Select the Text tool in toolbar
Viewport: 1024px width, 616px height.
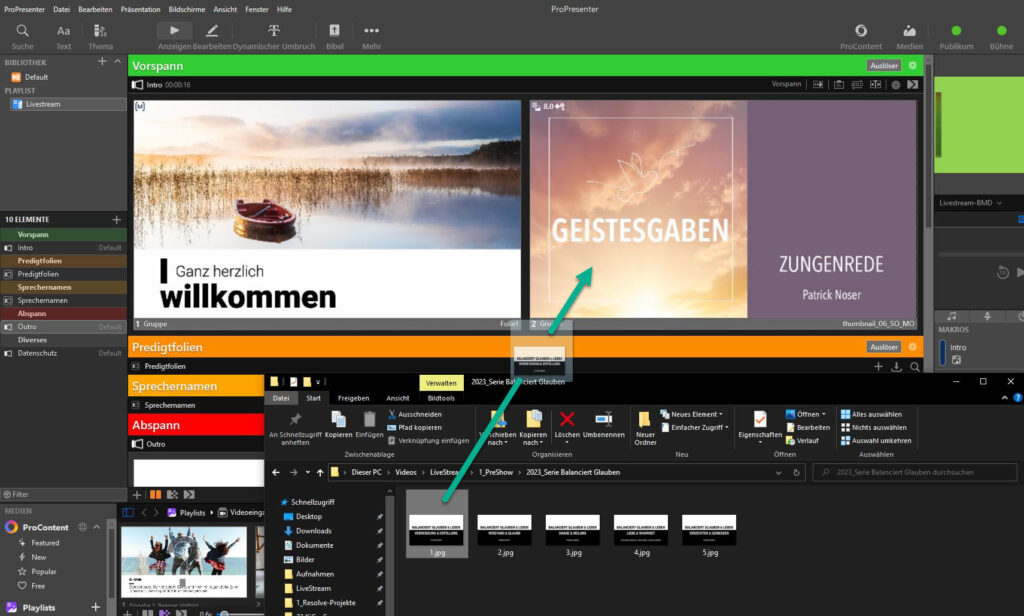(x=63, y=36)
